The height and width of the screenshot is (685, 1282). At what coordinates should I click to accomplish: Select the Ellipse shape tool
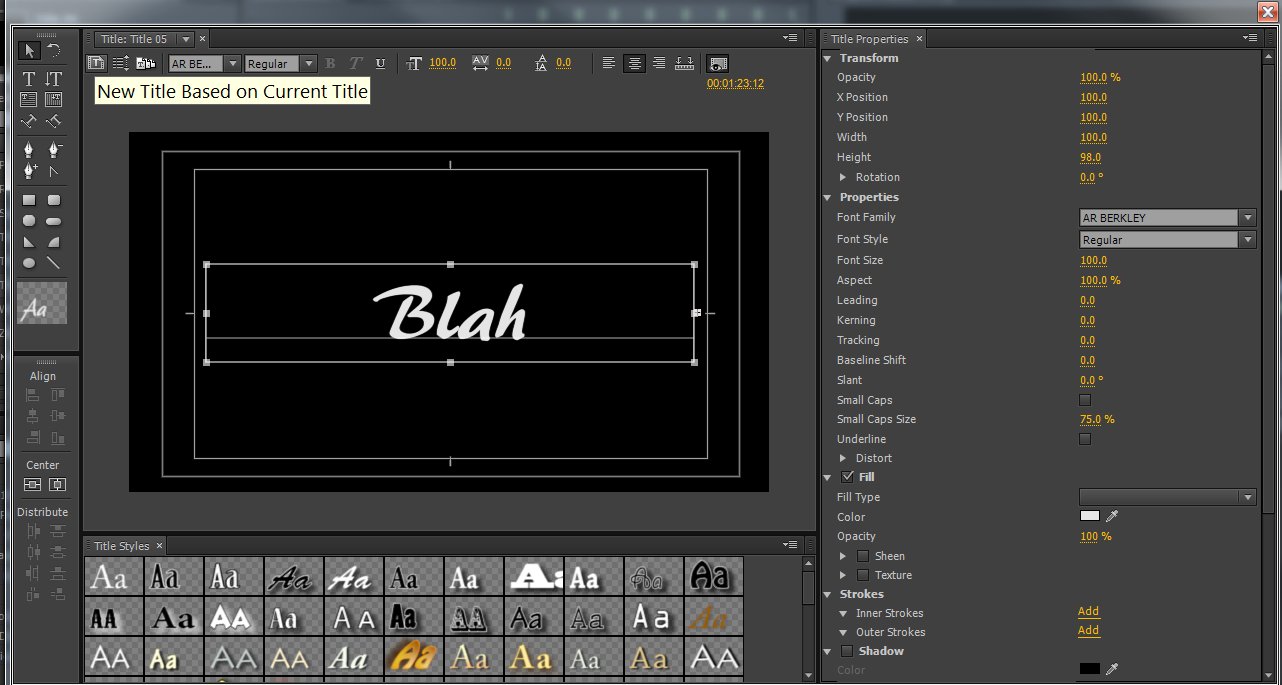[x=29, y=263]
